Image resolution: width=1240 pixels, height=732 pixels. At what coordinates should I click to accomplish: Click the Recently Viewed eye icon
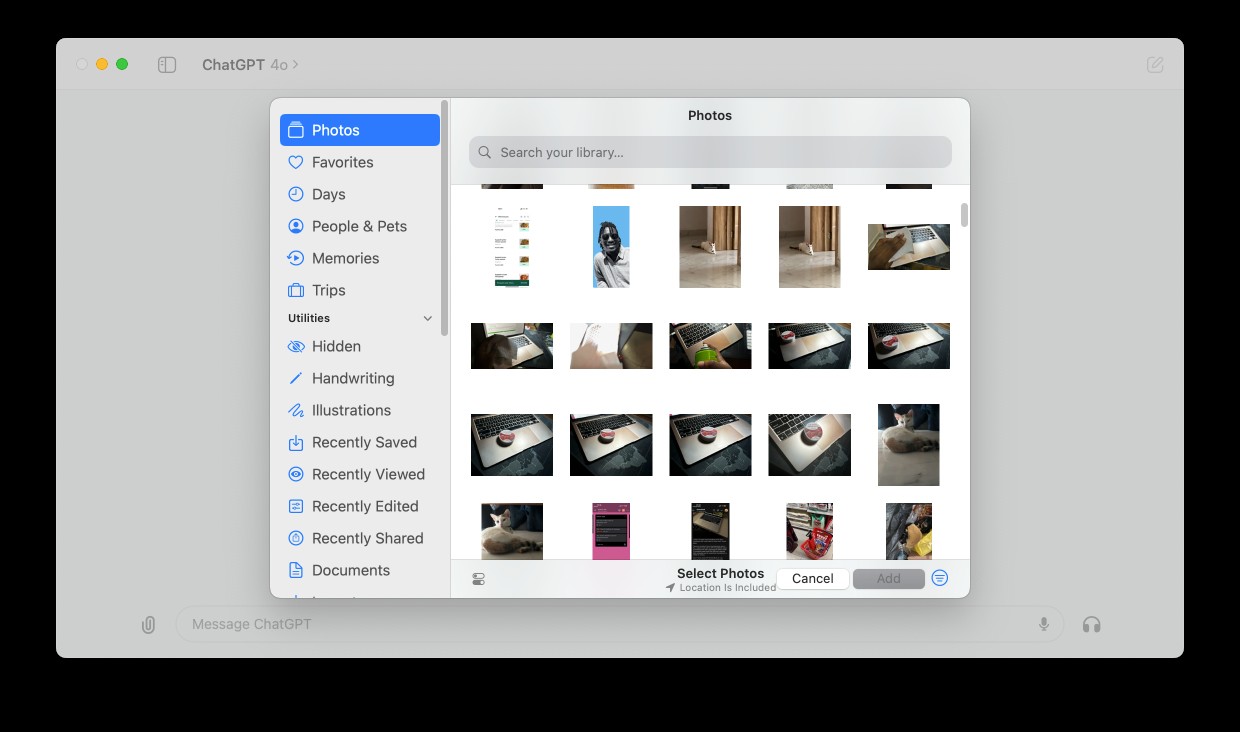(296, 474)
